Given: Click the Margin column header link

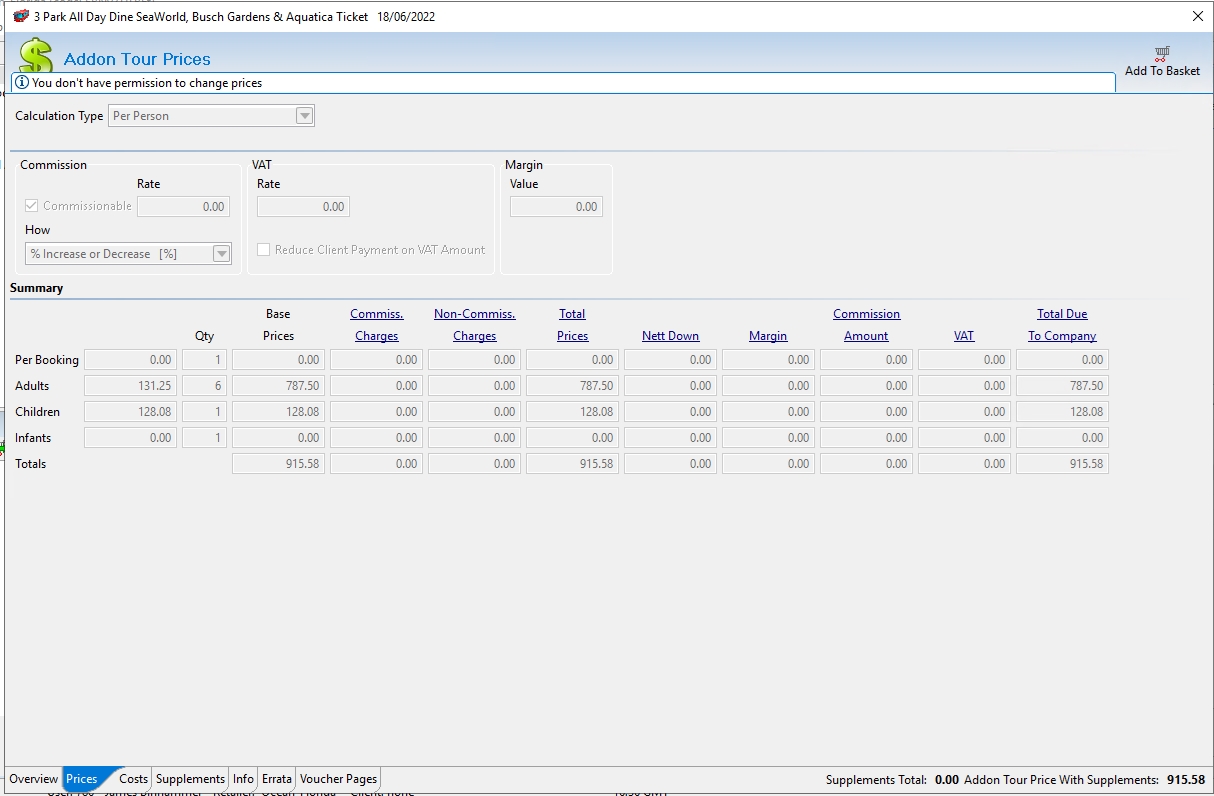Looking at the screenshot, I should [x=768, y=336].
